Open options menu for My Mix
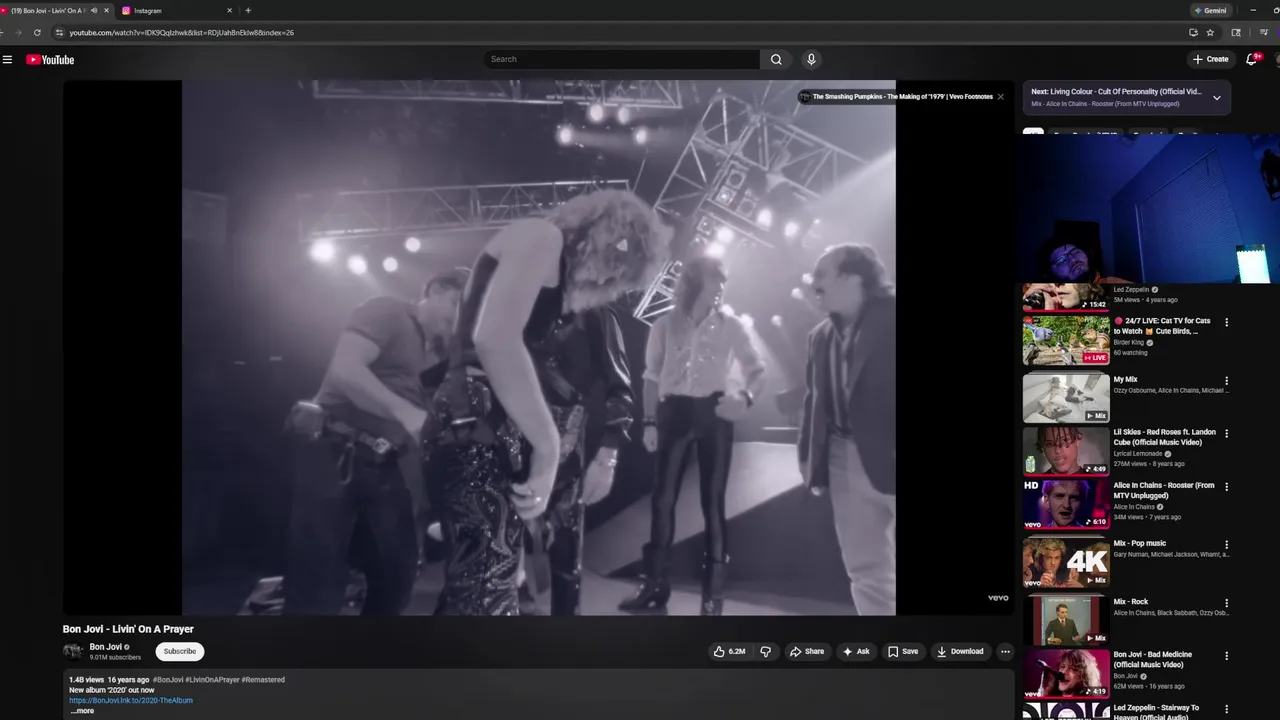The height and width of the screenshot is (720, 1280). [1226, 381]
